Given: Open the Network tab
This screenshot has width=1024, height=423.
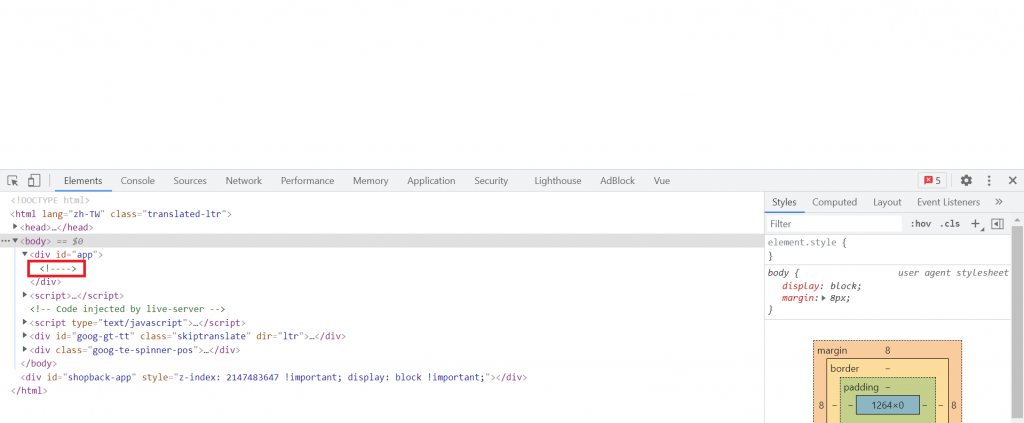Looking at the screenshot, I should (244, 181).
